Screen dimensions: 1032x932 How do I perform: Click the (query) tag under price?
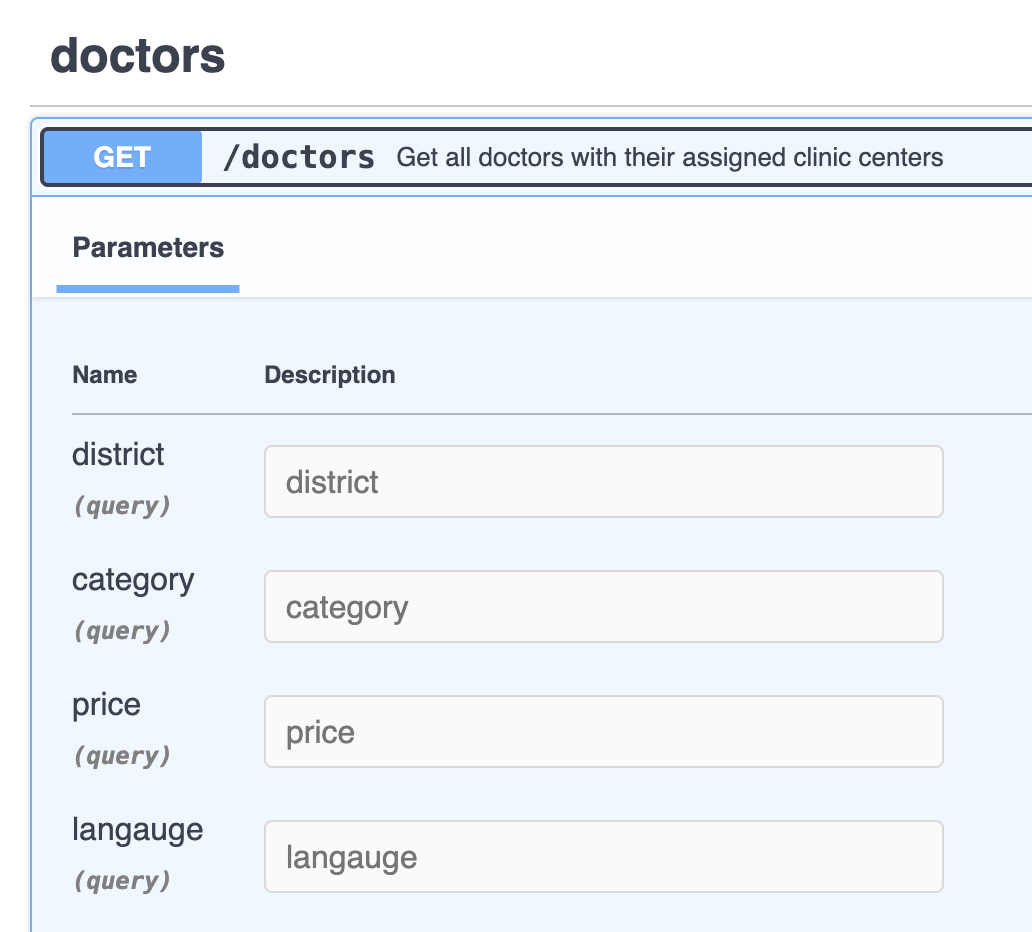coord(121,756)
